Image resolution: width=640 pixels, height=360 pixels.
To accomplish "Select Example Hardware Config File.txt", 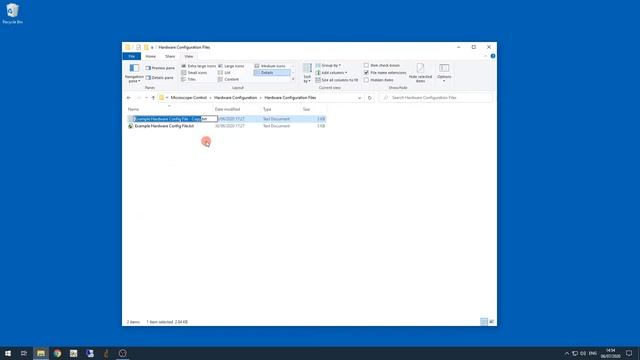I will tap(164, 126).
